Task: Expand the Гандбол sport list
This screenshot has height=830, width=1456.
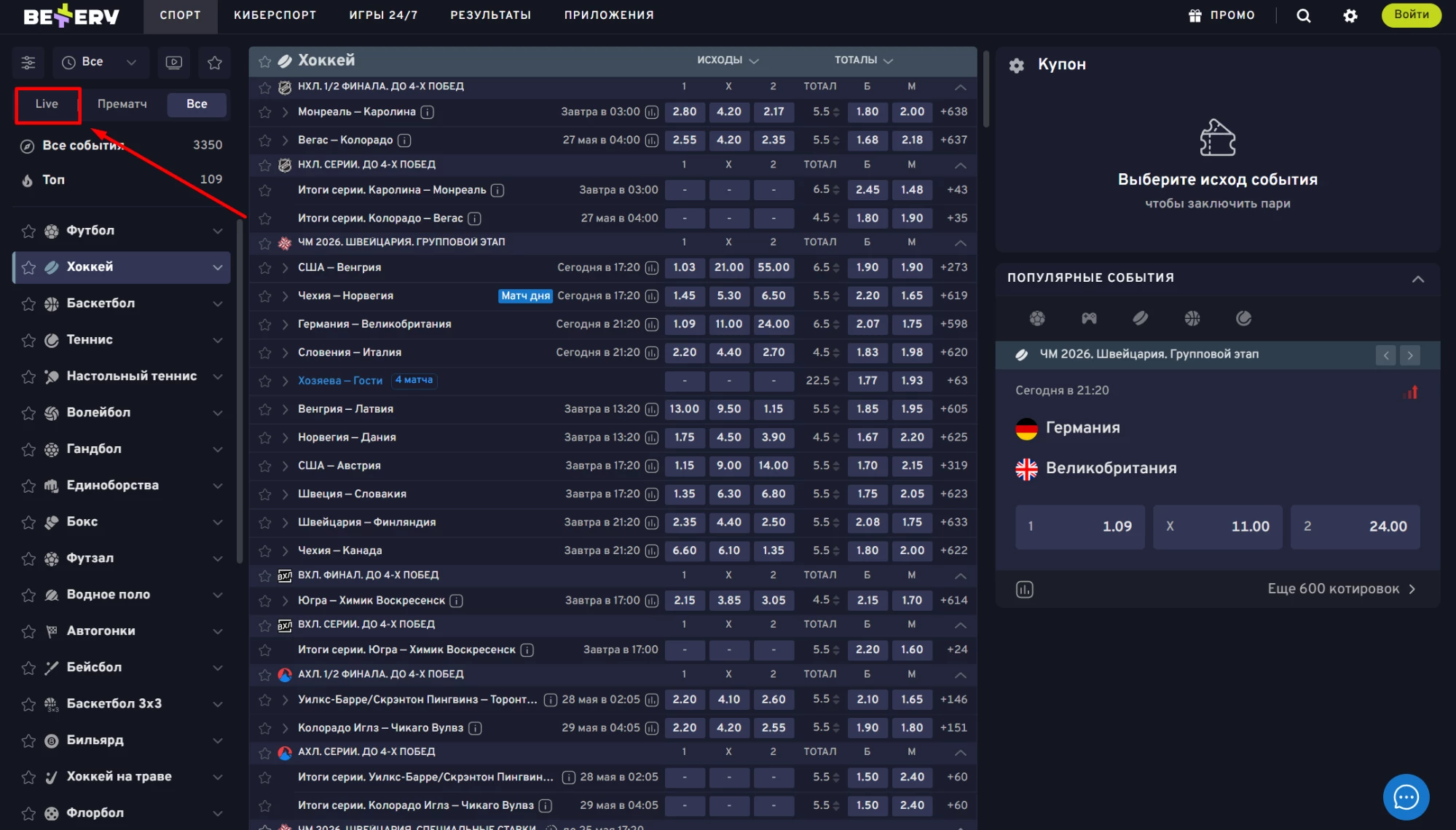Action: click(218, 449)
